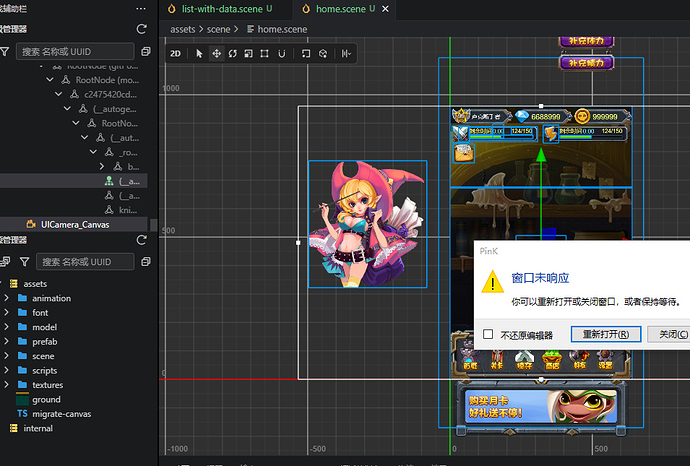Expand the model folder
This screenshot has height=466, width=690.
[x=6, y=327]
